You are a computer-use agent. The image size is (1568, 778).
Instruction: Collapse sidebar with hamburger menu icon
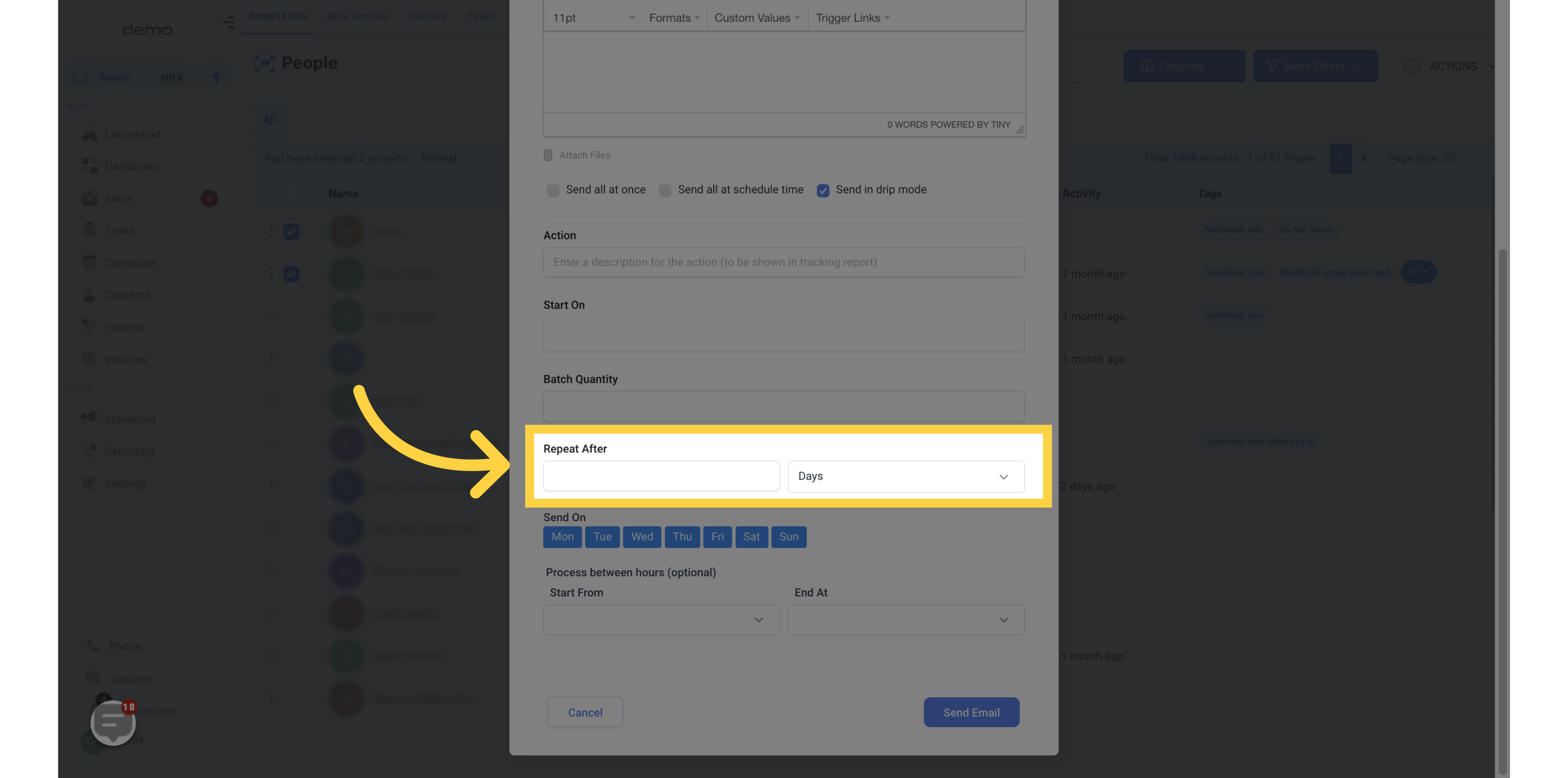tap(229, 22)
